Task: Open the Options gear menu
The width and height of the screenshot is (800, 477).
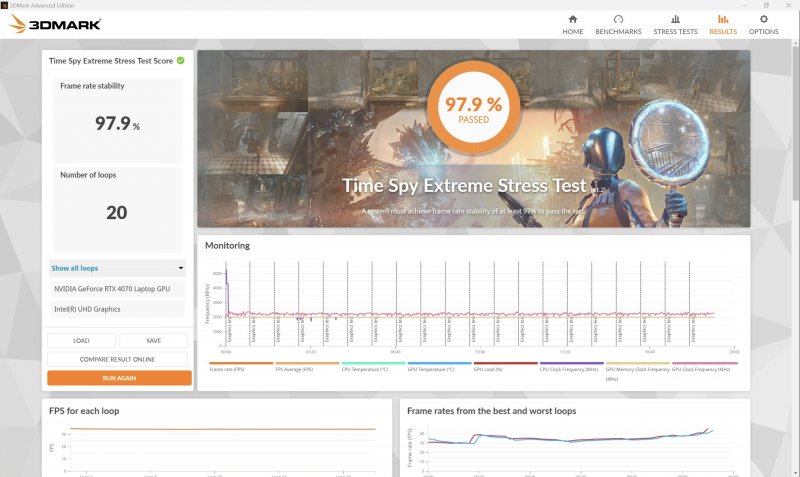Action: point(764,24)
